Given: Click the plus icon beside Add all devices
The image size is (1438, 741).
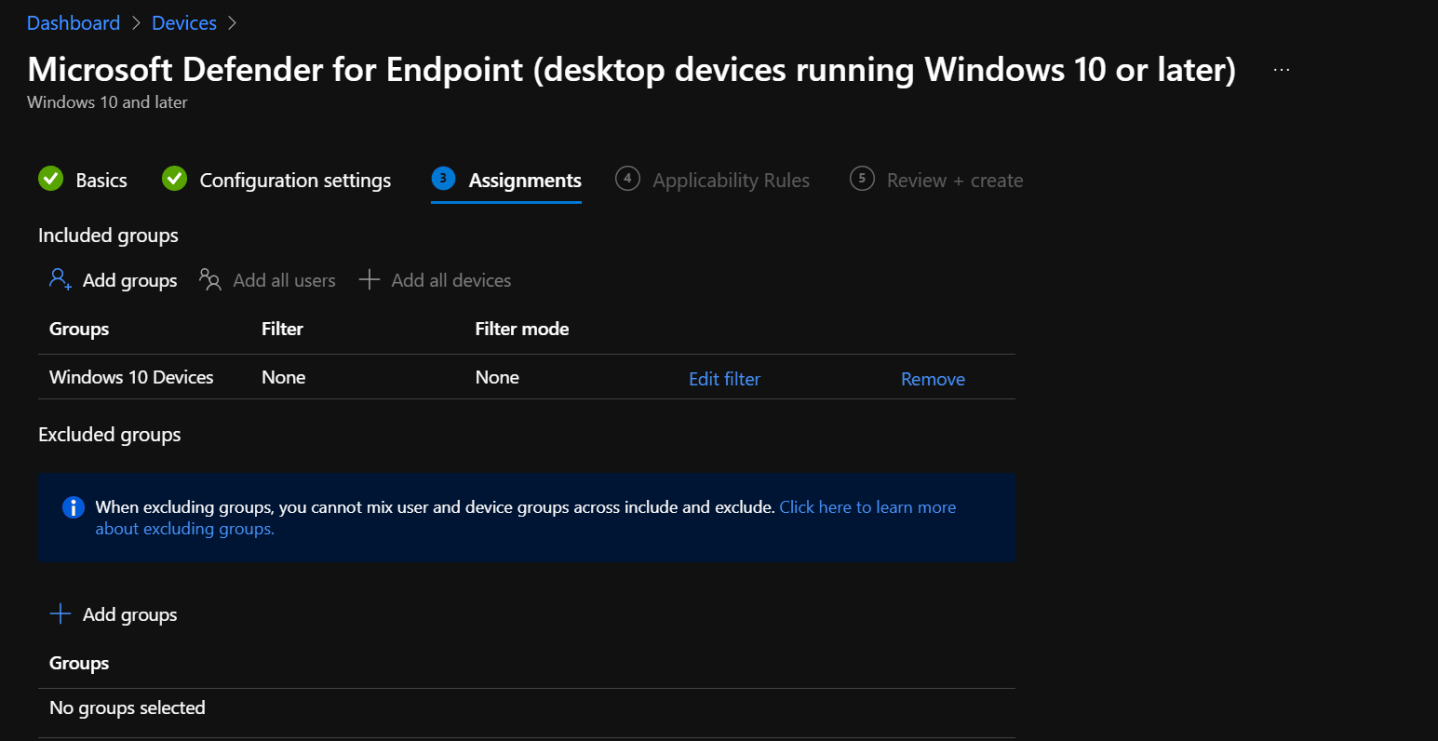Looking at the screenshot, I should [x=369, y=279].
